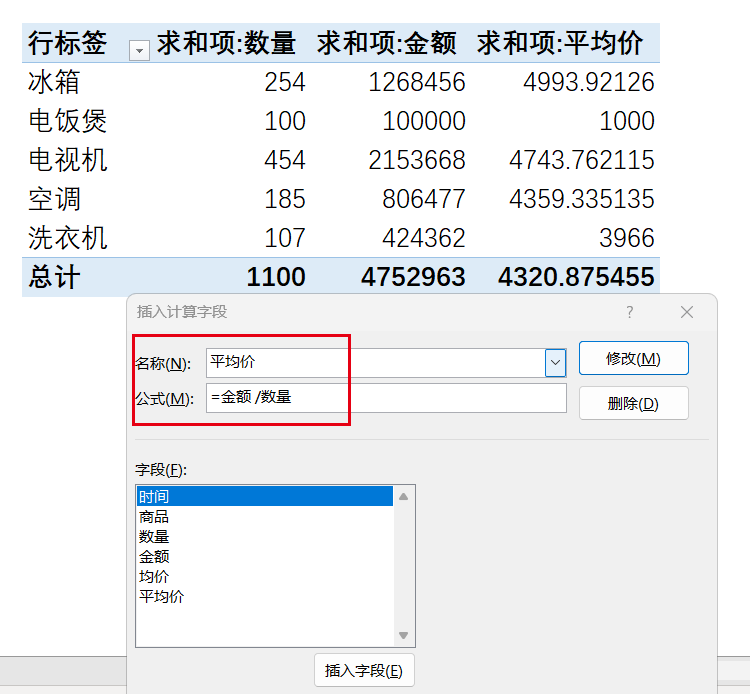Select the 总计 row label
This screenshot has height=694, width=750.
coord(54,277)
